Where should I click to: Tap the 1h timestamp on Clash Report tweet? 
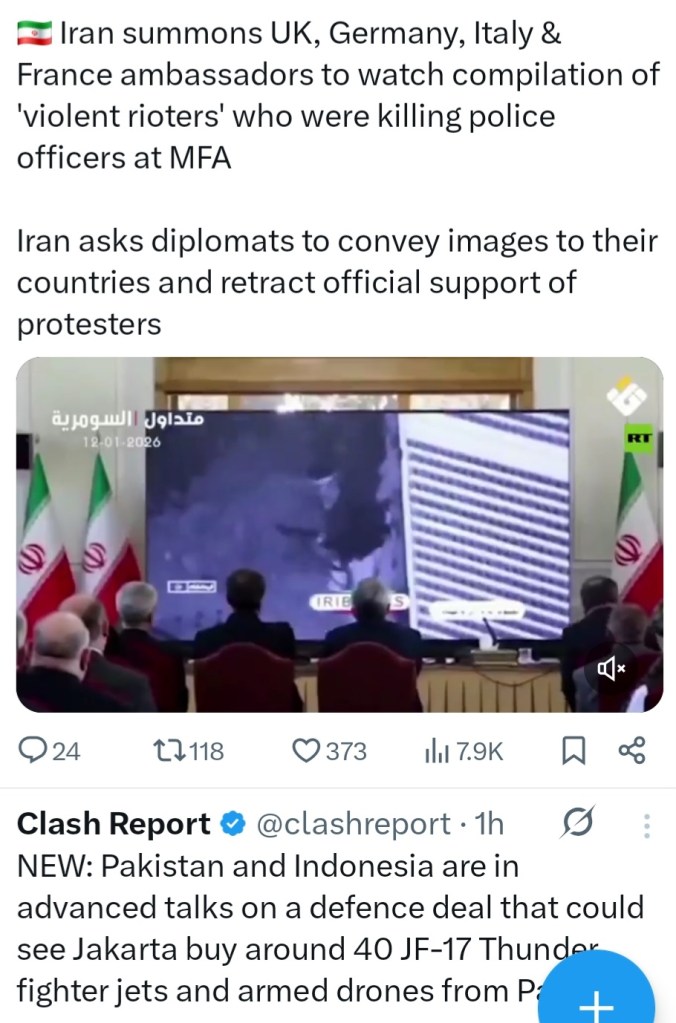pyautogui.click(x=489, y=824)
